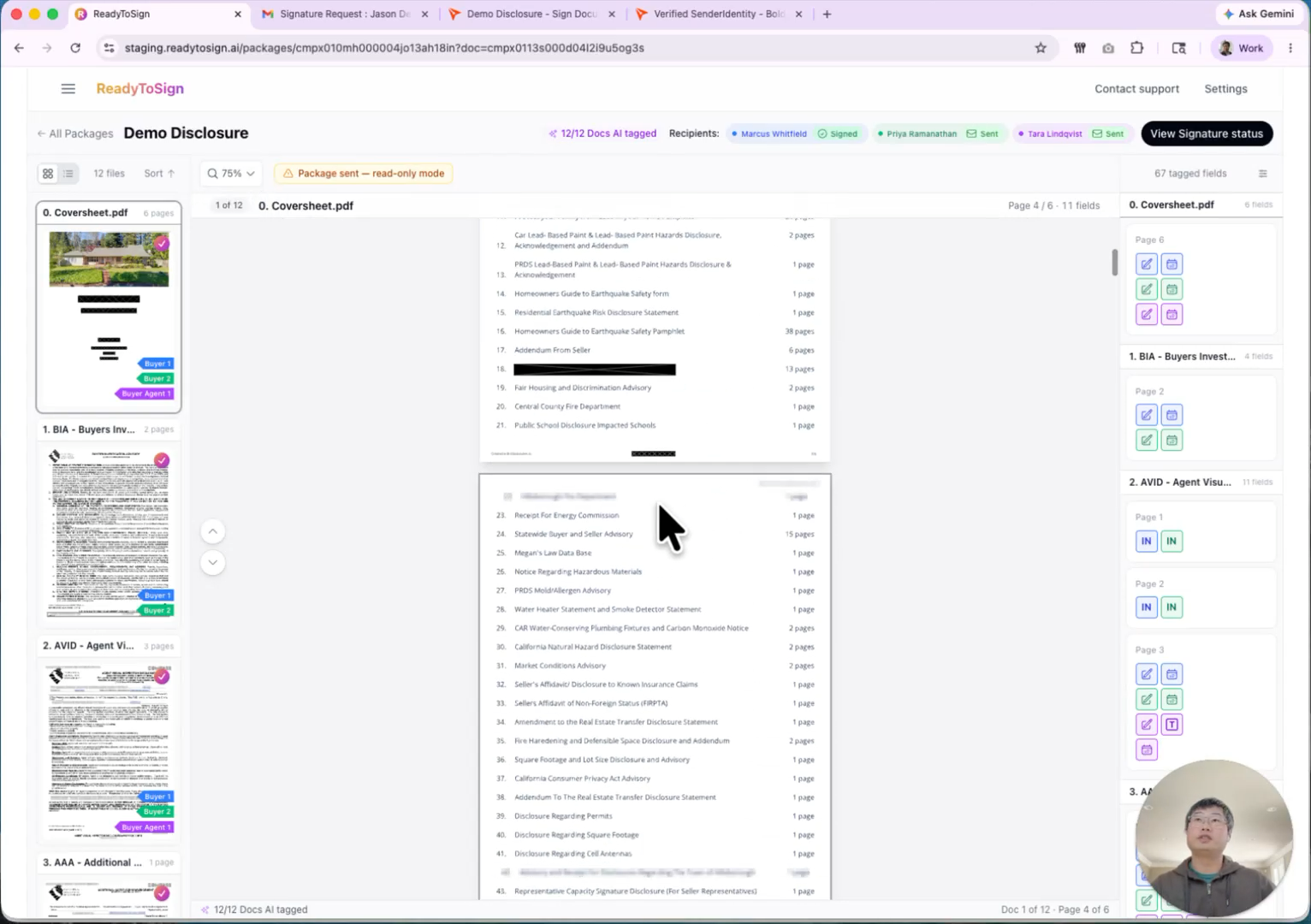
Task: Click Marcus Whitfield Signed recipient chip
Action: point(796,133)
